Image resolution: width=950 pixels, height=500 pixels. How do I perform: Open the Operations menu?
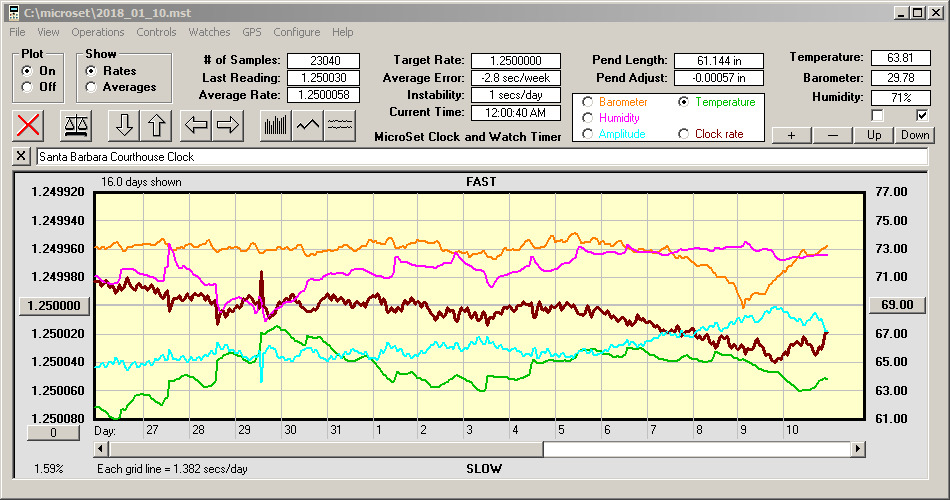pyautogui.click(x=98, y=32)
